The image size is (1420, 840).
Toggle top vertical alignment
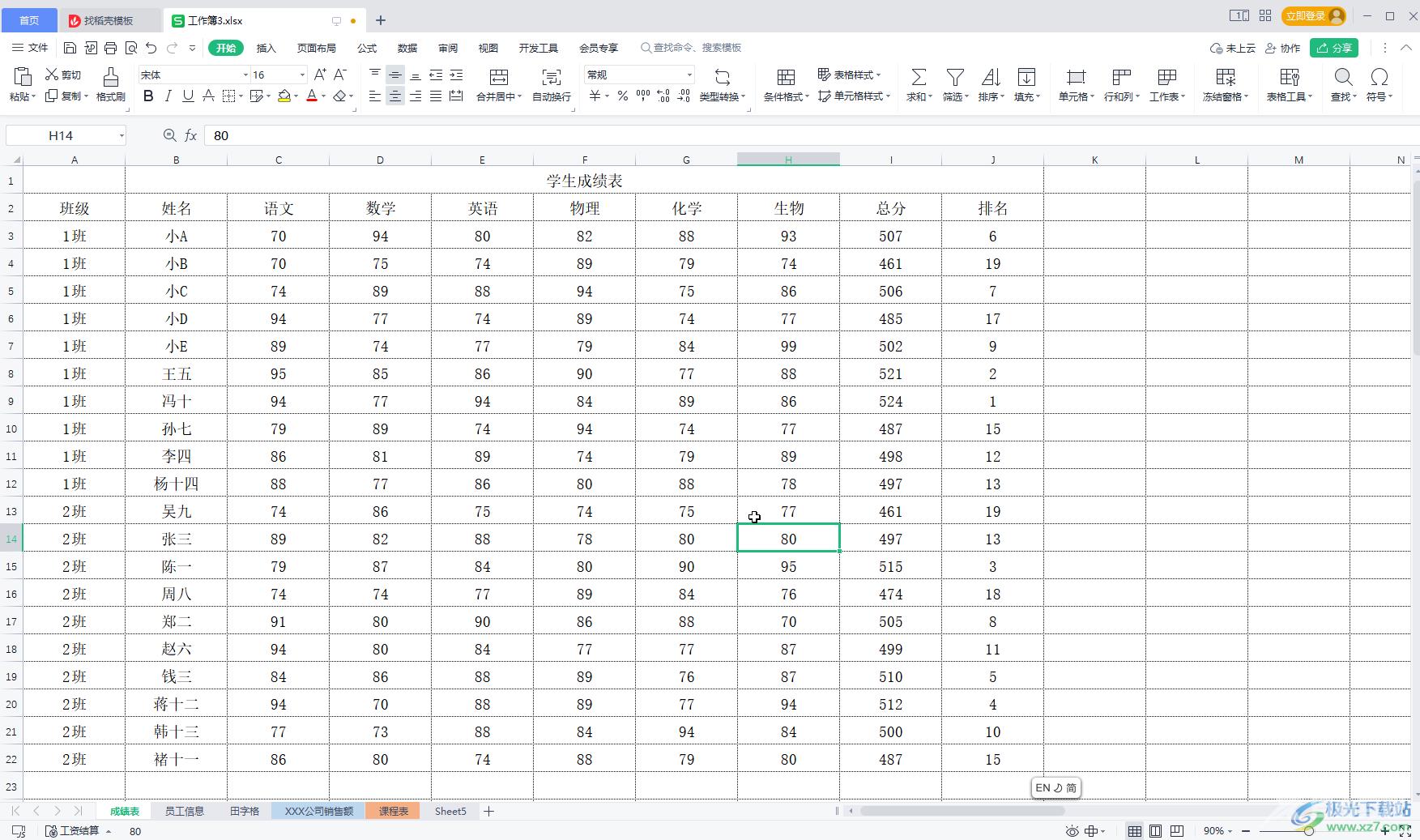pyautogui.click(x=374, y=75)
